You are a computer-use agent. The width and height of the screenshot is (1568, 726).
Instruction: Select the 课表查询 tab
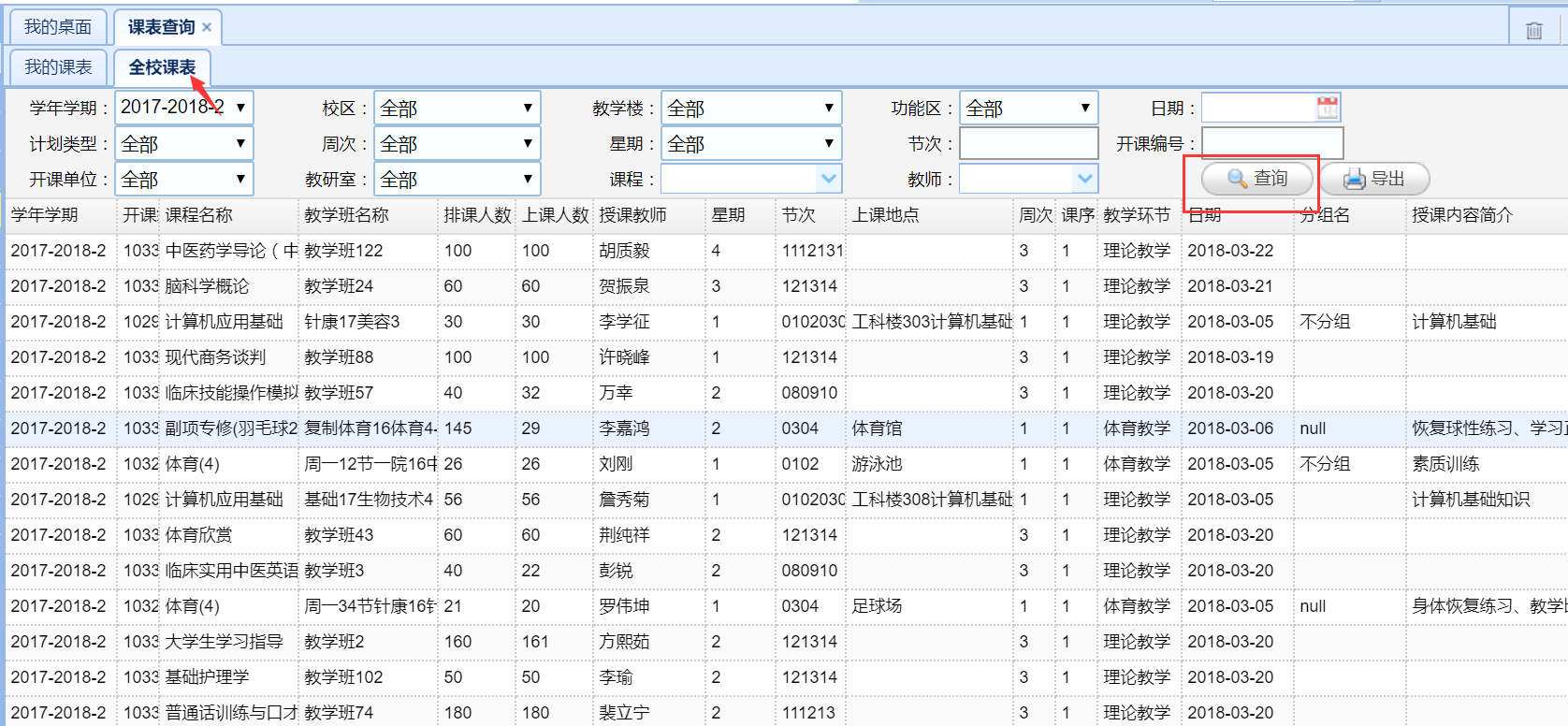click(161, 27)
